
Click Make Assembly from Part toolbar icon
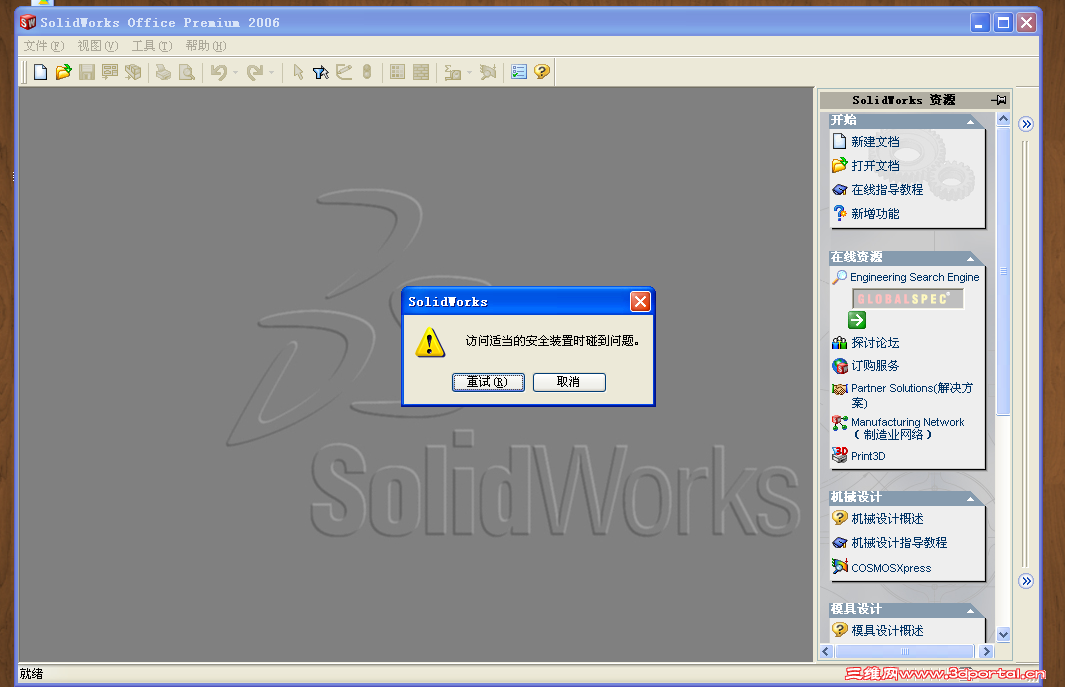133,72
